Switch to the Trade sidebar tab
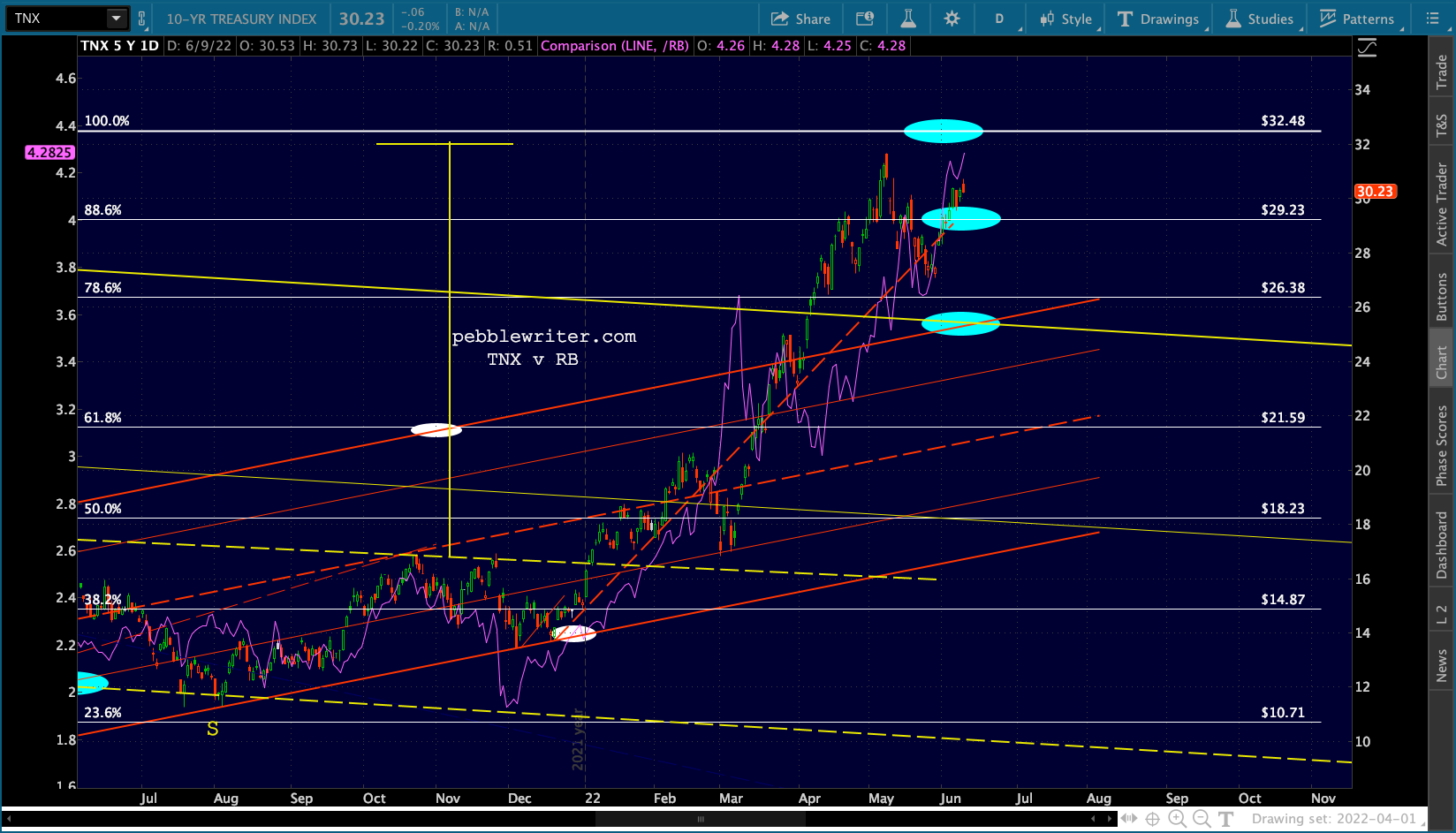The height and width of the screenshot is (833, 1456). tap(1442, 72)
